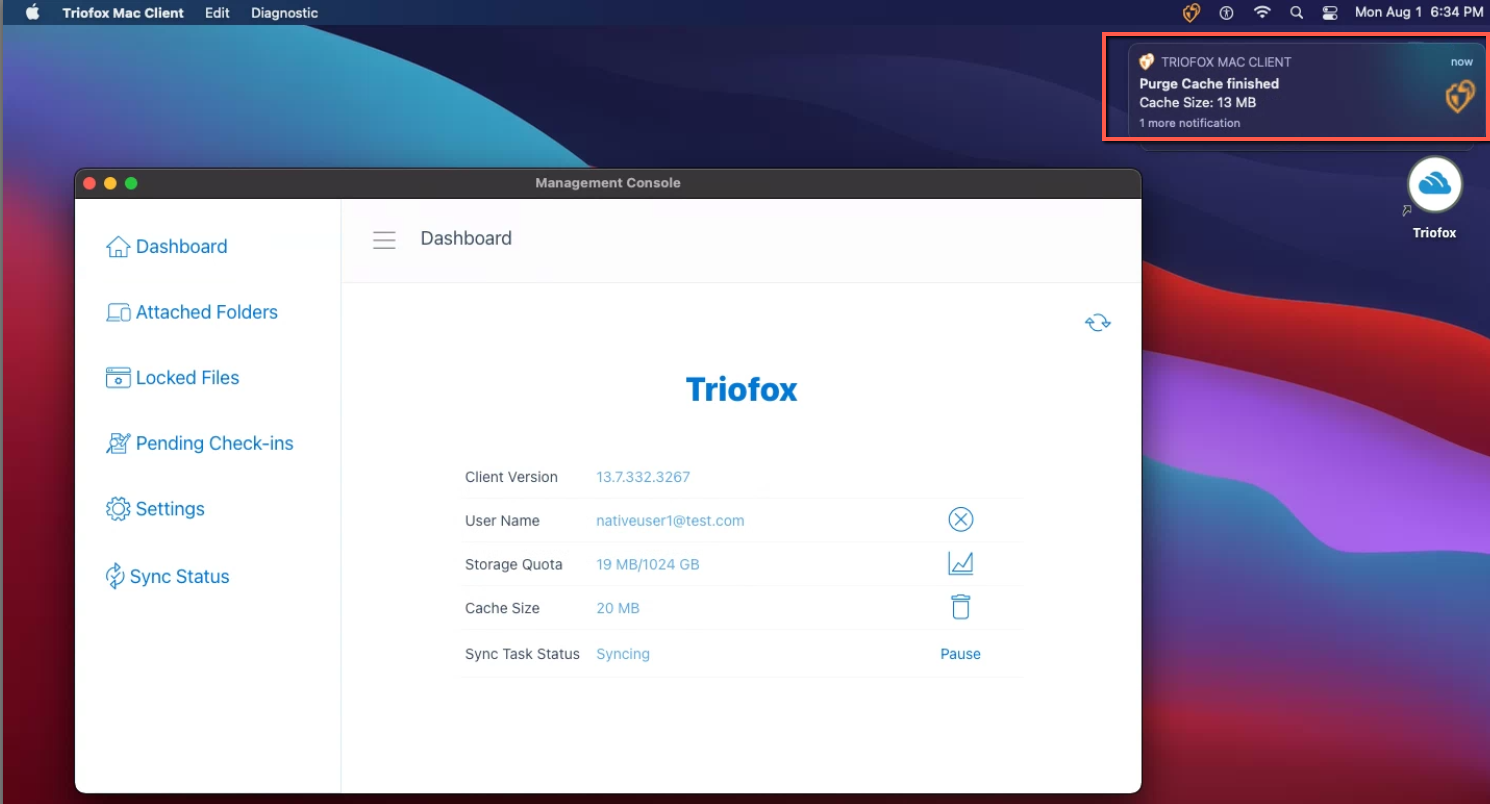Open the Dashboard sidebar section
1490x804 pixels.
click(167, 247)
